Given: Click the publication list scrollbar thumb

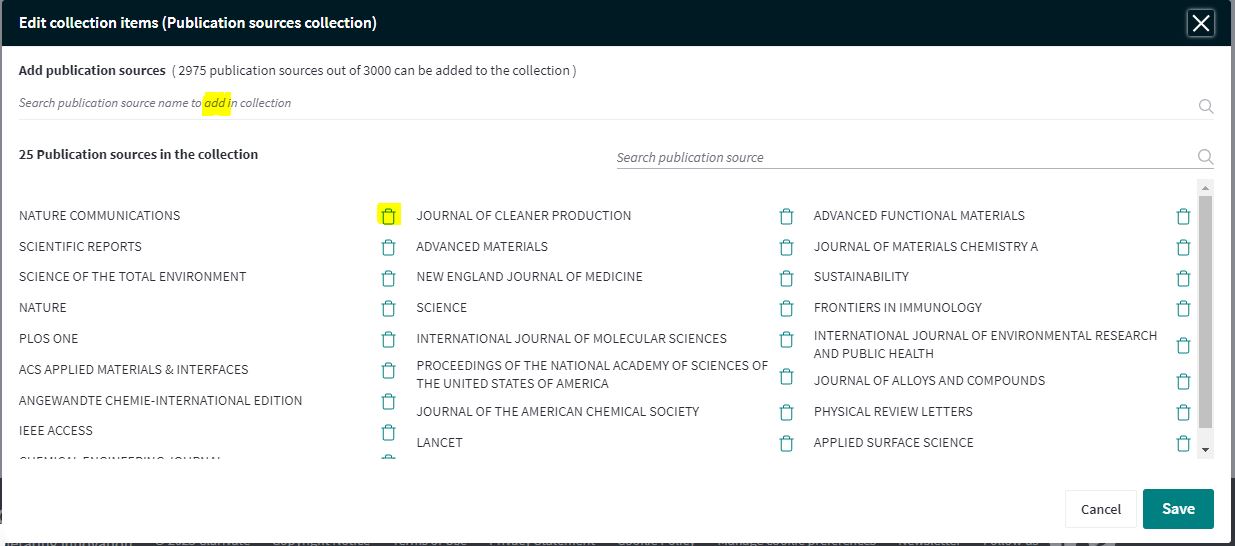Looking at the screenshot, I should (1205, 312).
